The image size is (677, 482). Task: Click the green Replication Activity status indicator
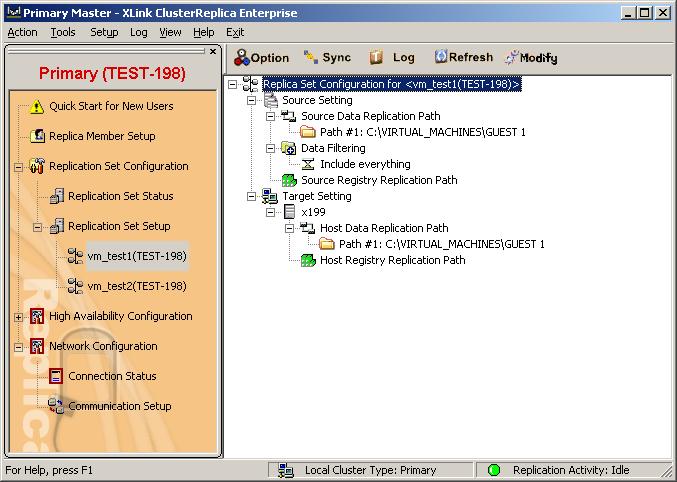tap(494, 470)
